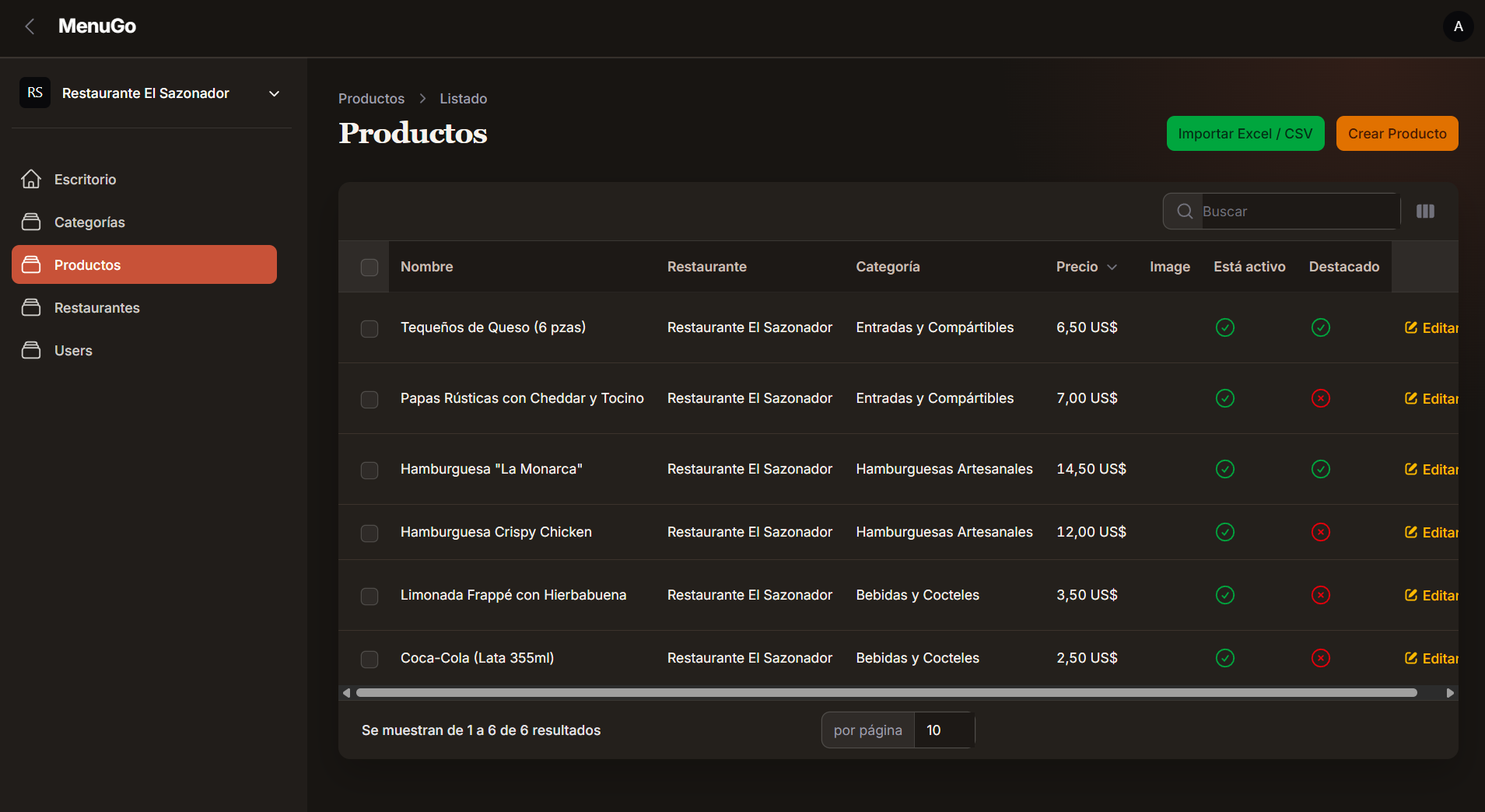Check the Tequeños de Queso row checkbox
This screenshot has width=1485, height=812.
click(369, 329)
